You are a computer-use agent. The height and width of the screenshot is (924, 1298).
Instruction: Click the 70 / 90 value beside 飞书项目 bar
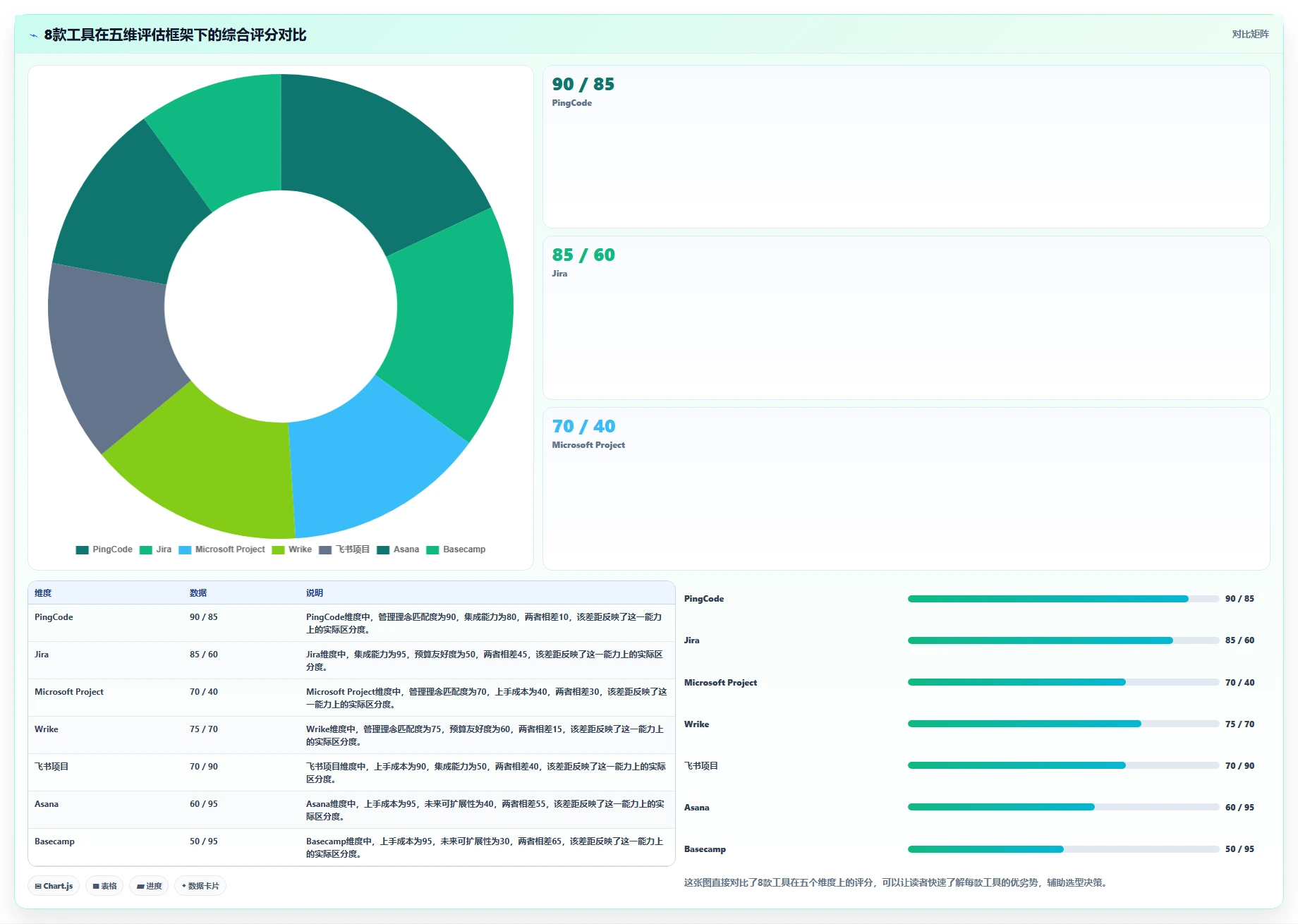(x=1239, y=766)
